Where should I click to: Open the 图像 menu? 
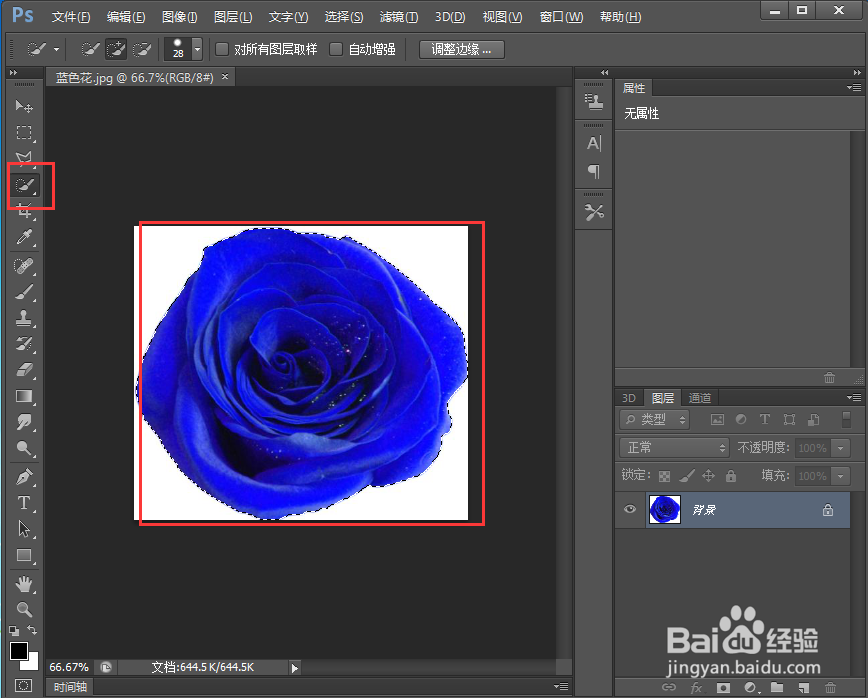click(179, 17)
